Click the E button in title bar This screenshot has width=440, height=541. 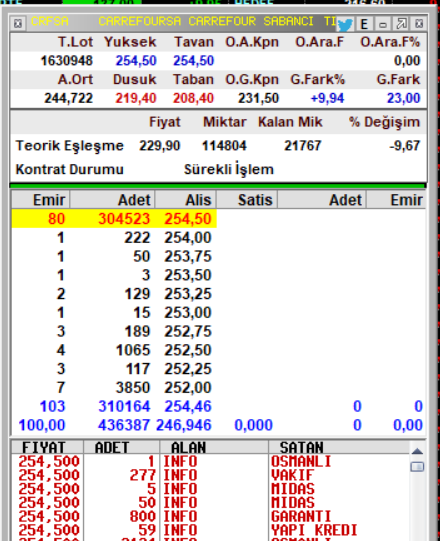[364, 24]
